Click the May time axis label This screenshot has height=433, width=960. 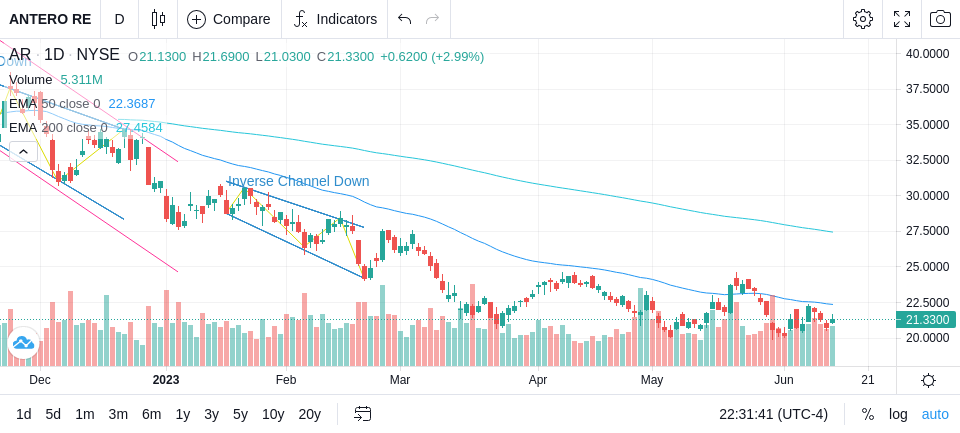click(x=652, y=380)
